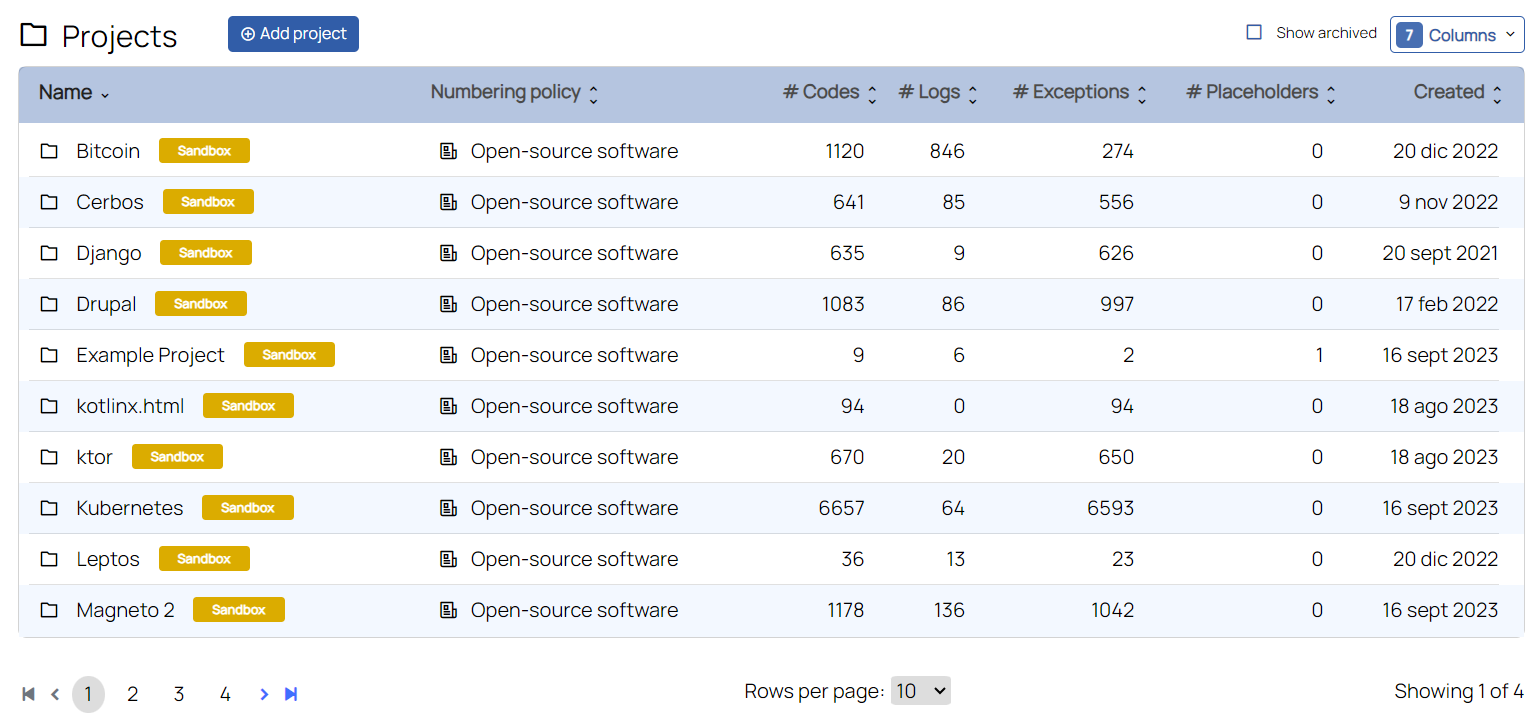Open the Kubernetes project

tap(130, 508)
